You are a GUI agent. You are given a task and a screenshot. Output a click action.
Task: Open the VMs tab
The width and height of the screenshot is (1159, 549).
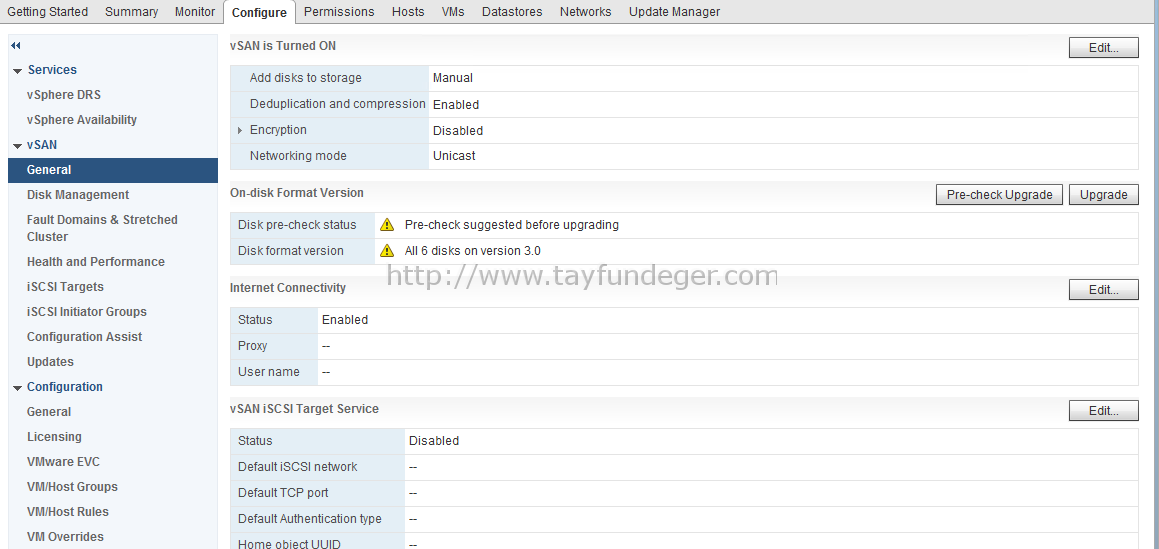(453, 12)
